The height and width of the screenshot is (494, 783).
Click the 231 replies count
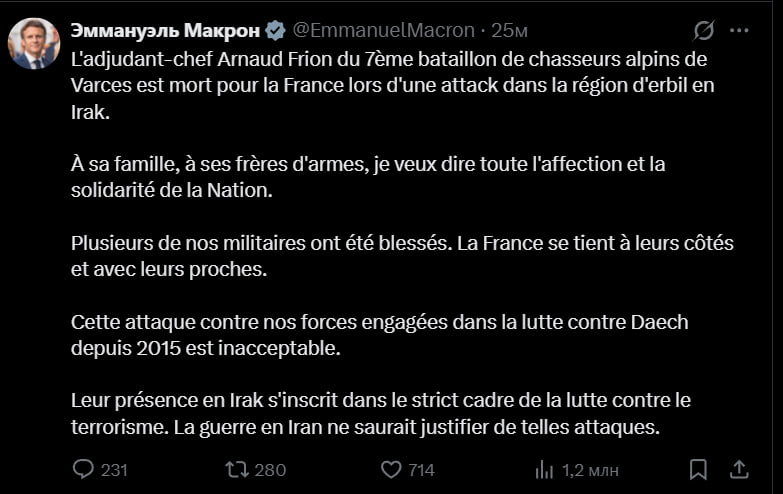[115, 470]
